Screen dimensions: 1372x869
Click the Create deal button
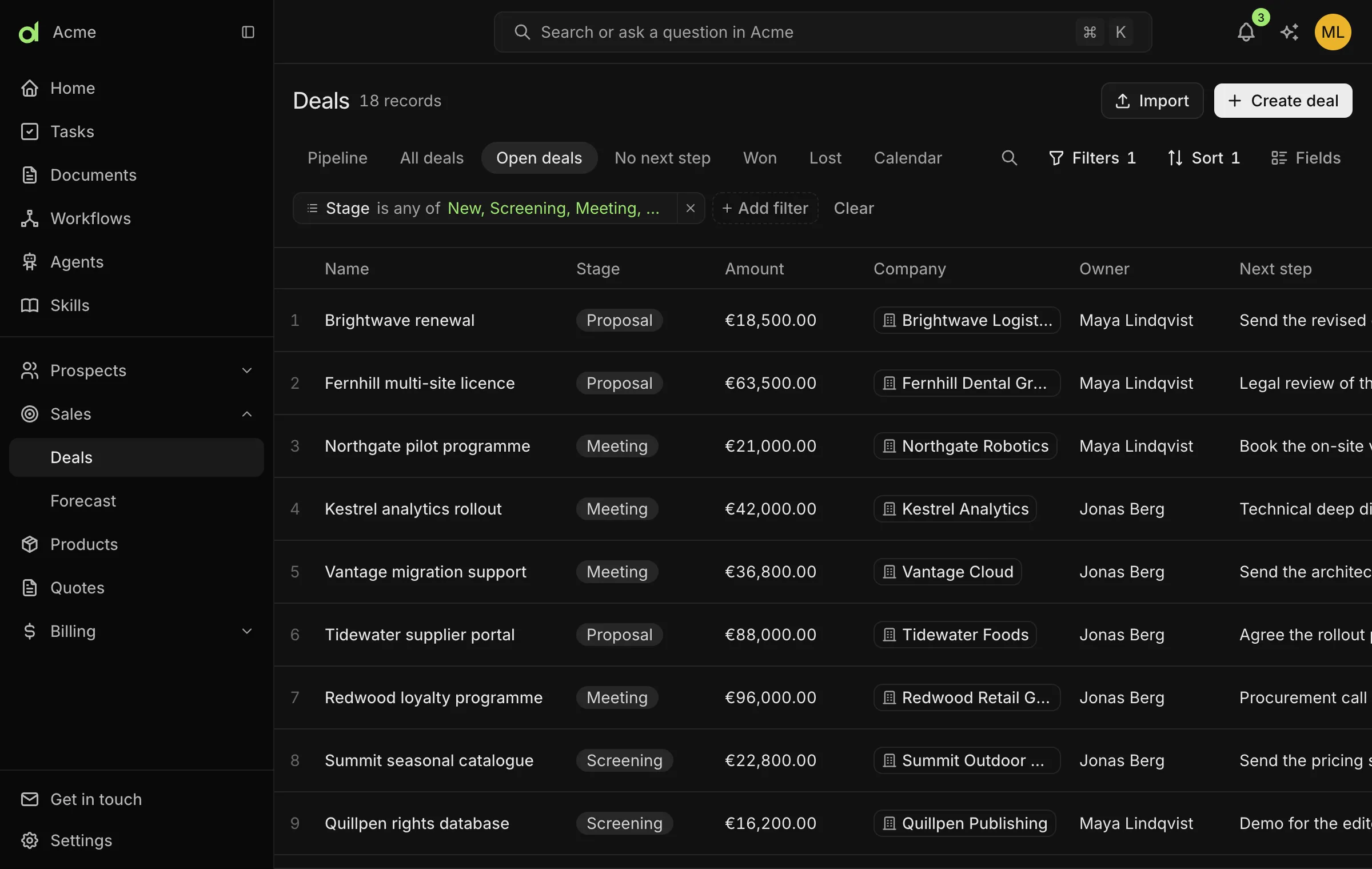[1283, 101]
